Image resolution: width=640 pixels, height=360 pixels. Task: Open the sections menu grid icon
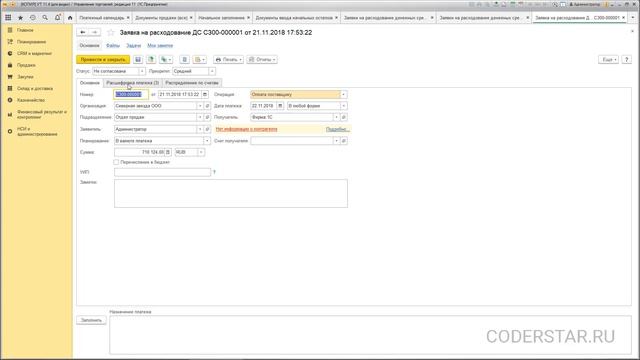coord(8,18)
